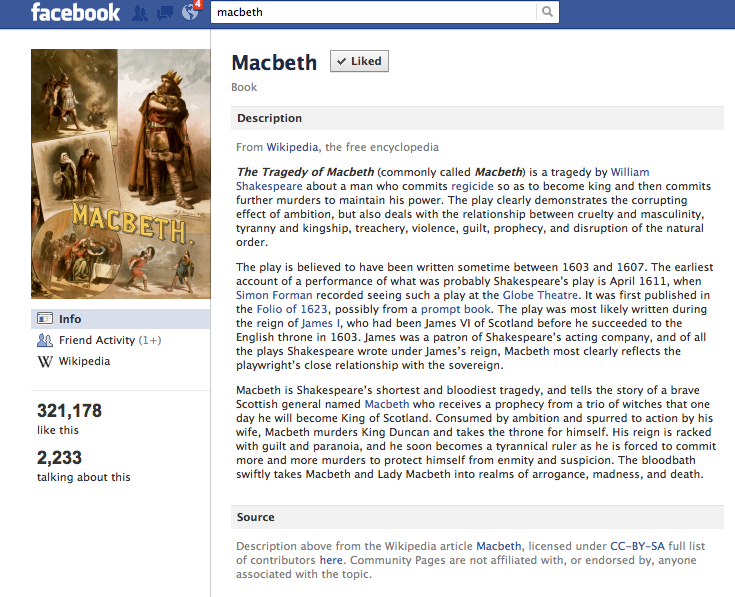Go to Facebook home via logo
Screen dimensions: 735x597
point(75,12)
